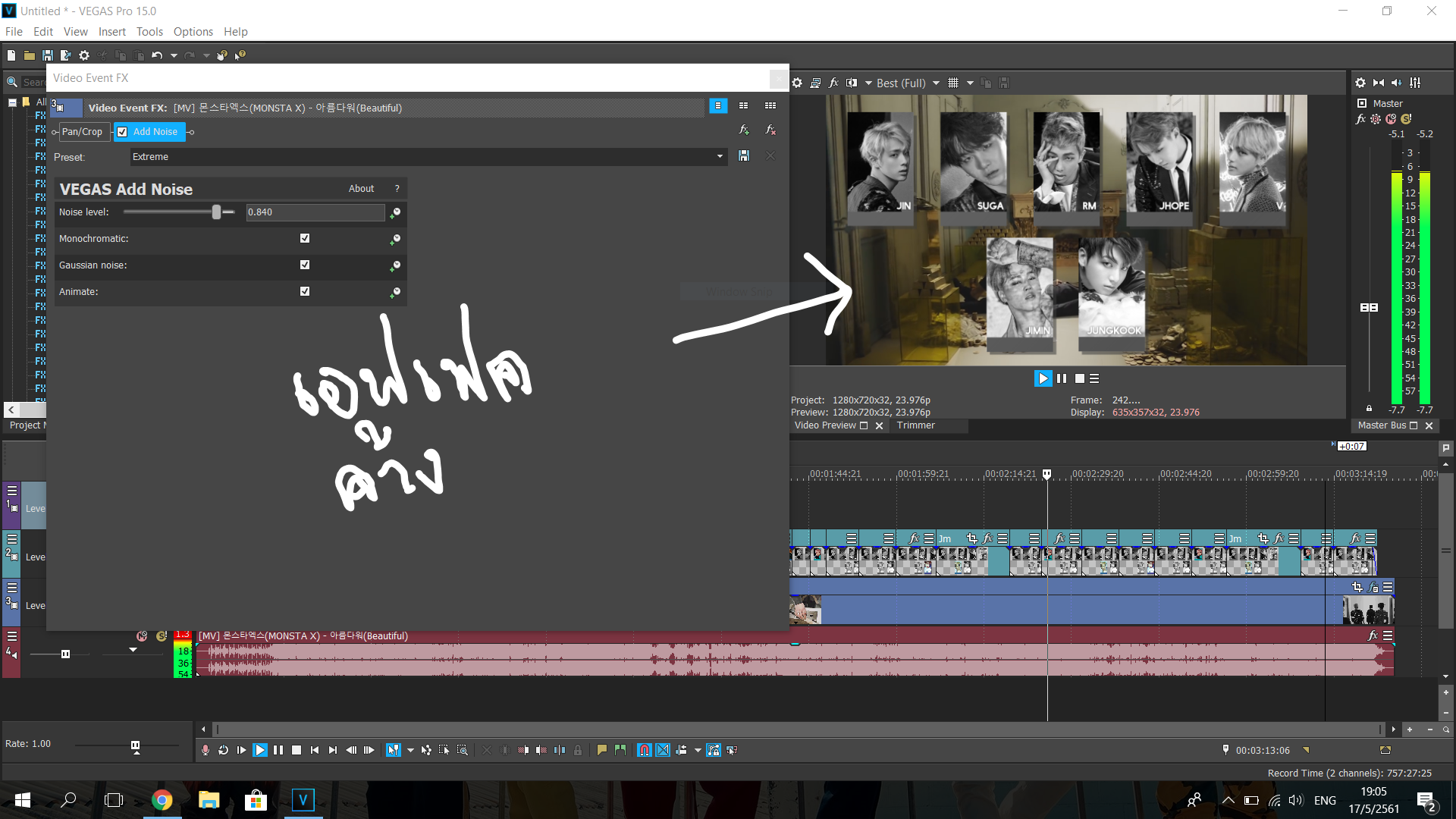Uncheck the Monochromatic checkbox

click(305, 238)
